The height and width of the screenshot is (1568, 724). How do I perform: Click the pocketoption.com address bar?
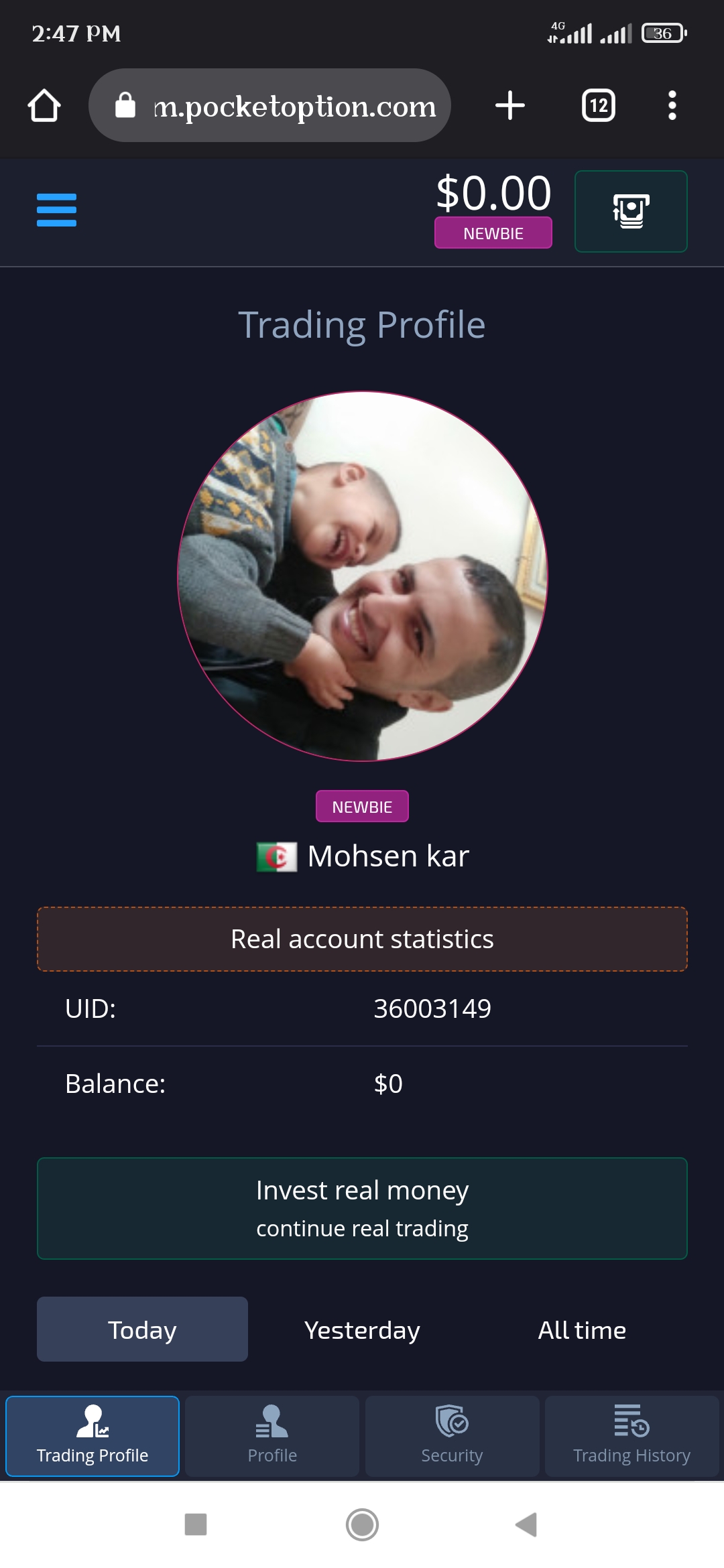[269, 105]
